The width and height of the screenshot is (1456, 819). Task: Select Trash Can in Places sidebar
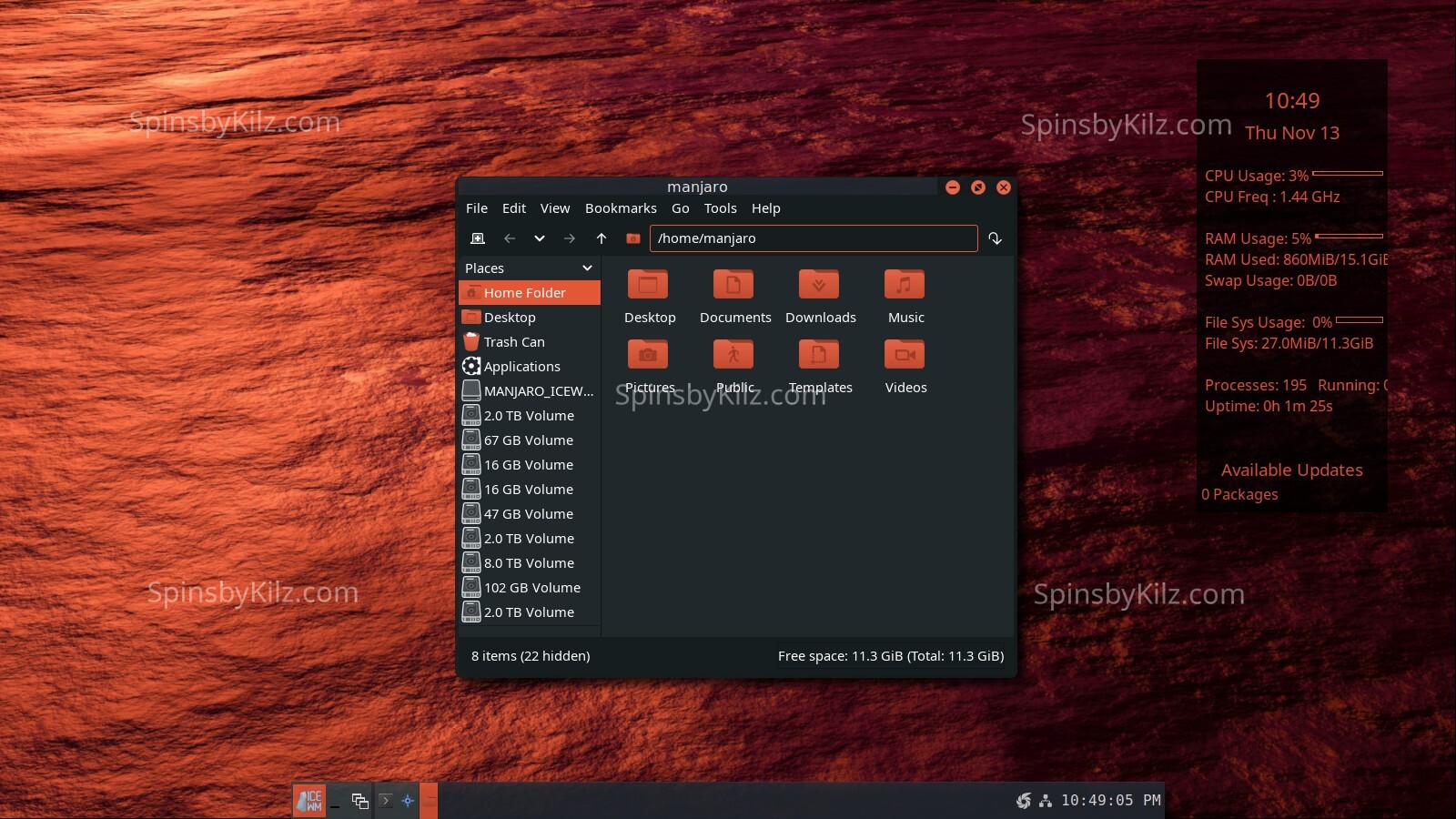pyautogui.click(x=514, y=342)
